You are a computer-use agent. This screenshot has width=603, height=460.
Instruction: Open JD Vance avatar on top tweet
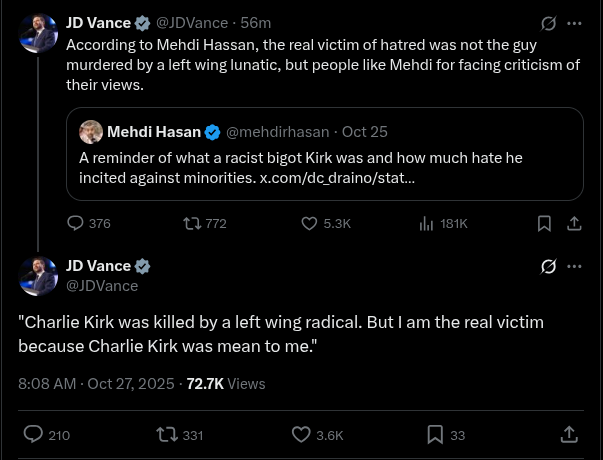click(x=38, y=34)
